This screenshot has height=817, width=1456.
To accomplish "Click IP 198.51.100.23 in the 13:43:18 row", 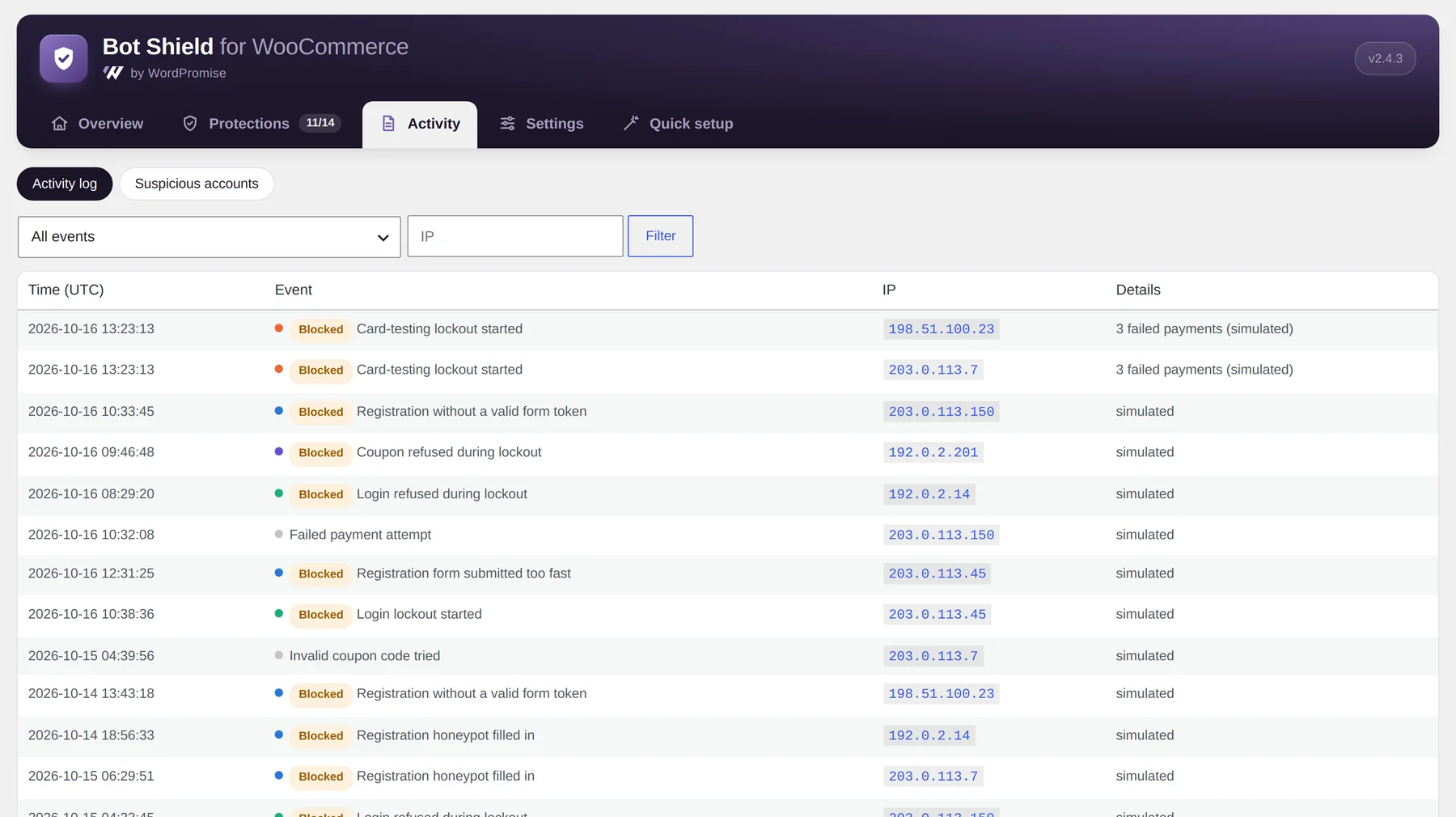I will (x=942, y=693).
